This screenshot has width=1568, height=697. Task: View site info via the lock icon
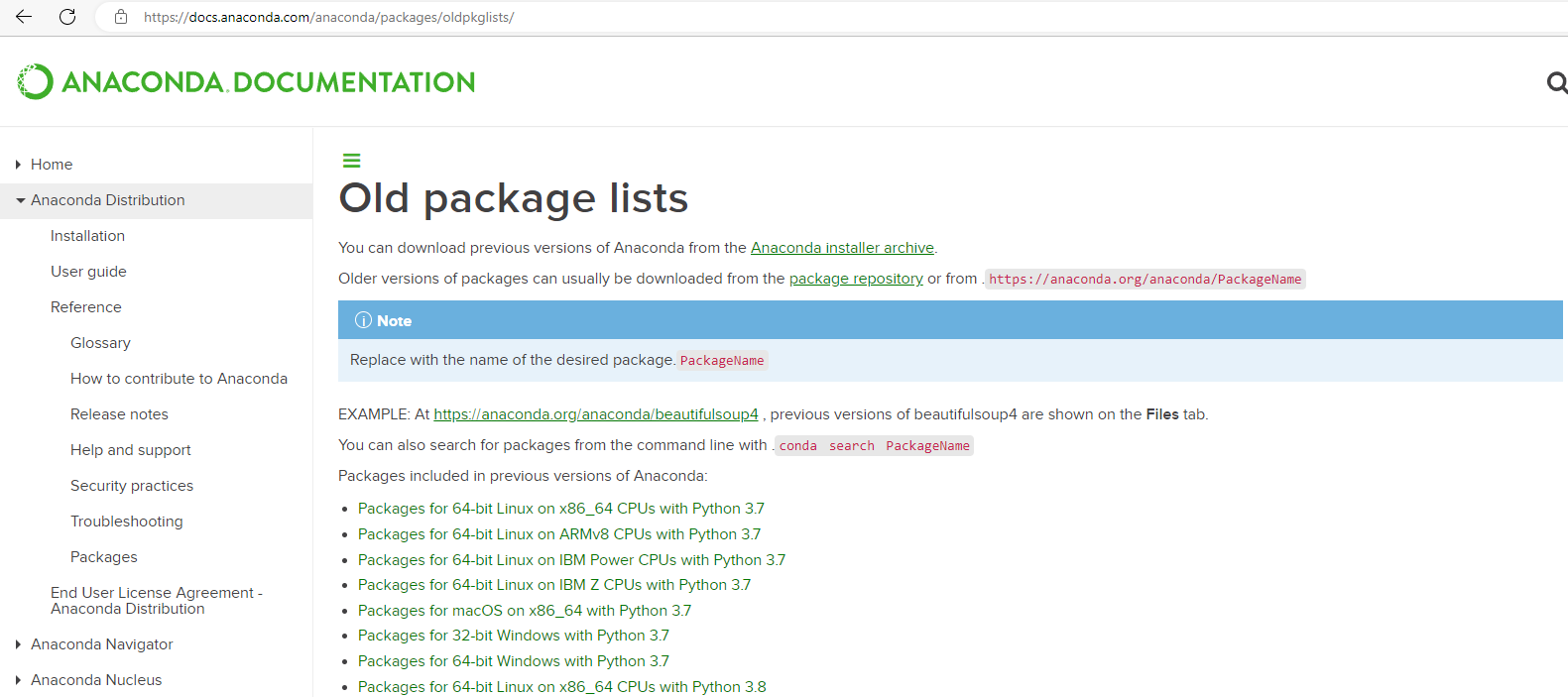(121, 17)
